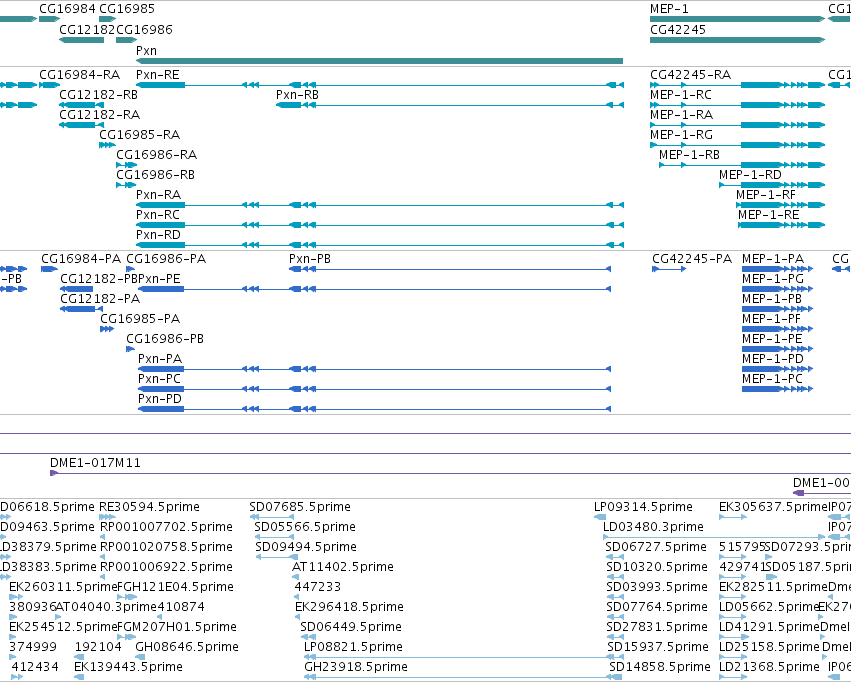851x682 pixels.
Task: Select the MEP-1-PF protein label
Action: pos(771,319)
